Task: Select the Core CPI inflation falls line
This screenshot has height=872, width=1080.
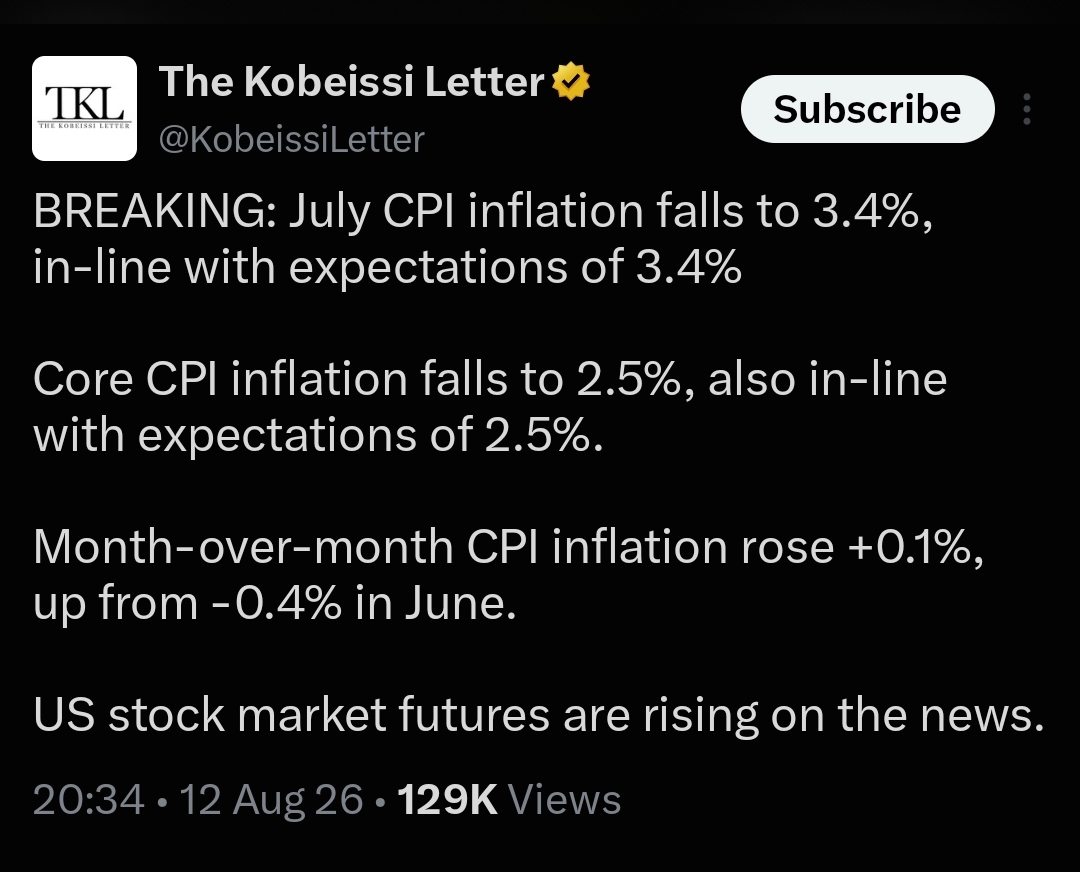Action: (490, 380)
